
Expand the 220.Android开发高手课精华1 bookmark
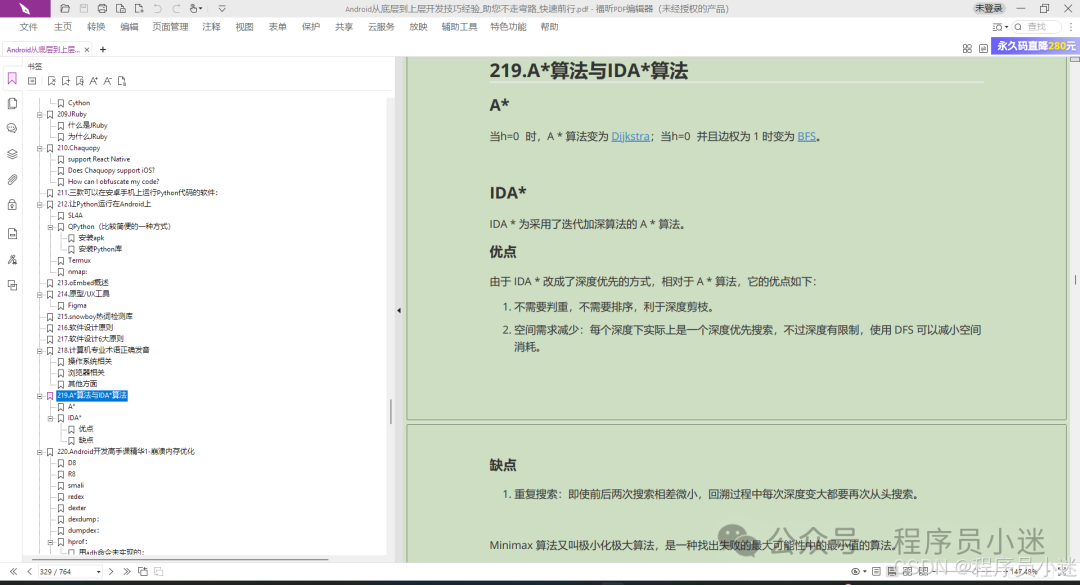(39, 451)
